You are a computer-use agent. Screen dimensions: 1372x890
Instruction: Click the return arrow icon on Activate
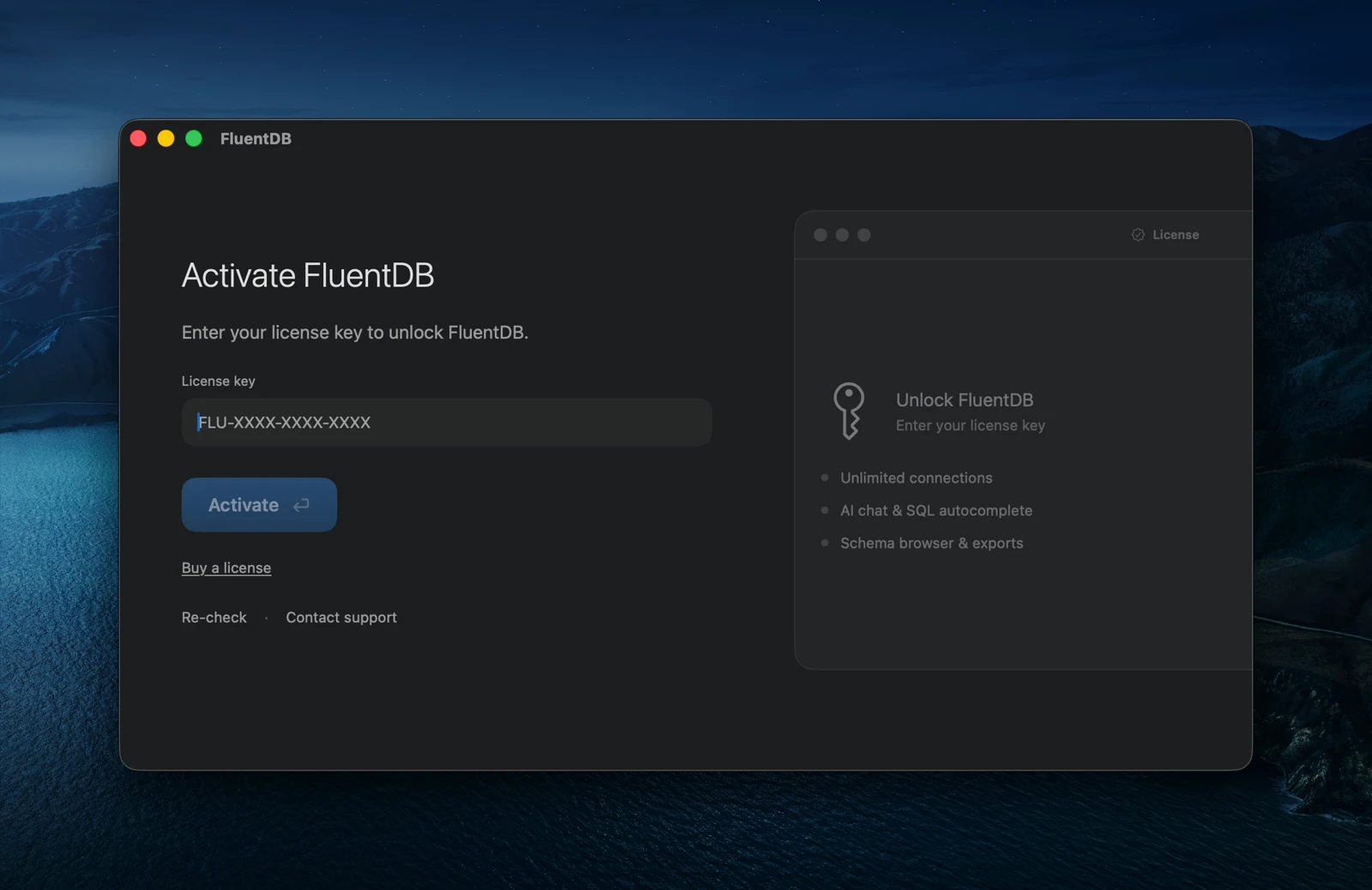[301, 505]
